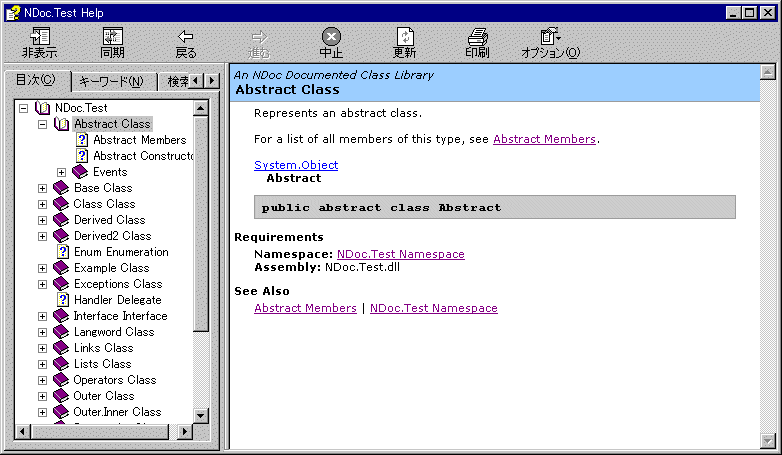Select Derived2 Class in the tree
Screen dimensions: 782x455
[x=113, y=236]
